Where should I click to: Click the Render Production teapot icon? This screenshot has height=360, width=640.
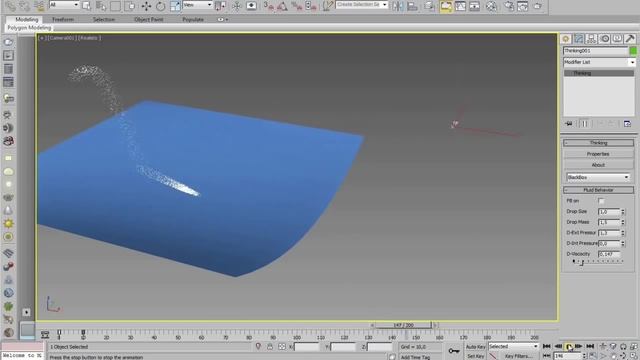point(538,6)
